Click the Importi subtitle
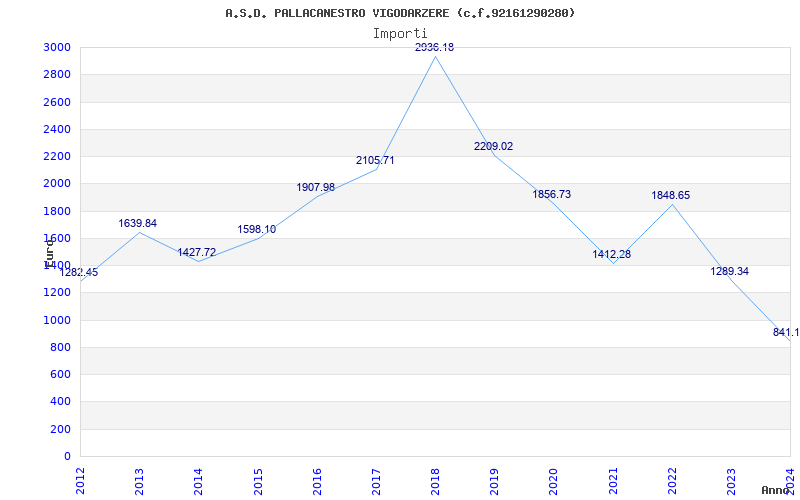 [400, 33]
